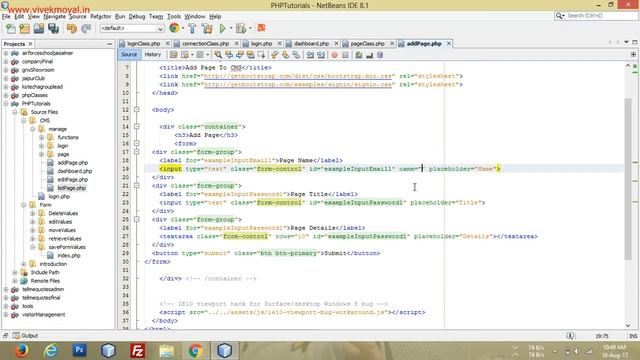This screenshot has width=640, height=360.
Task: Click the Previous Bookmark icon
Action: pos(274,55)
